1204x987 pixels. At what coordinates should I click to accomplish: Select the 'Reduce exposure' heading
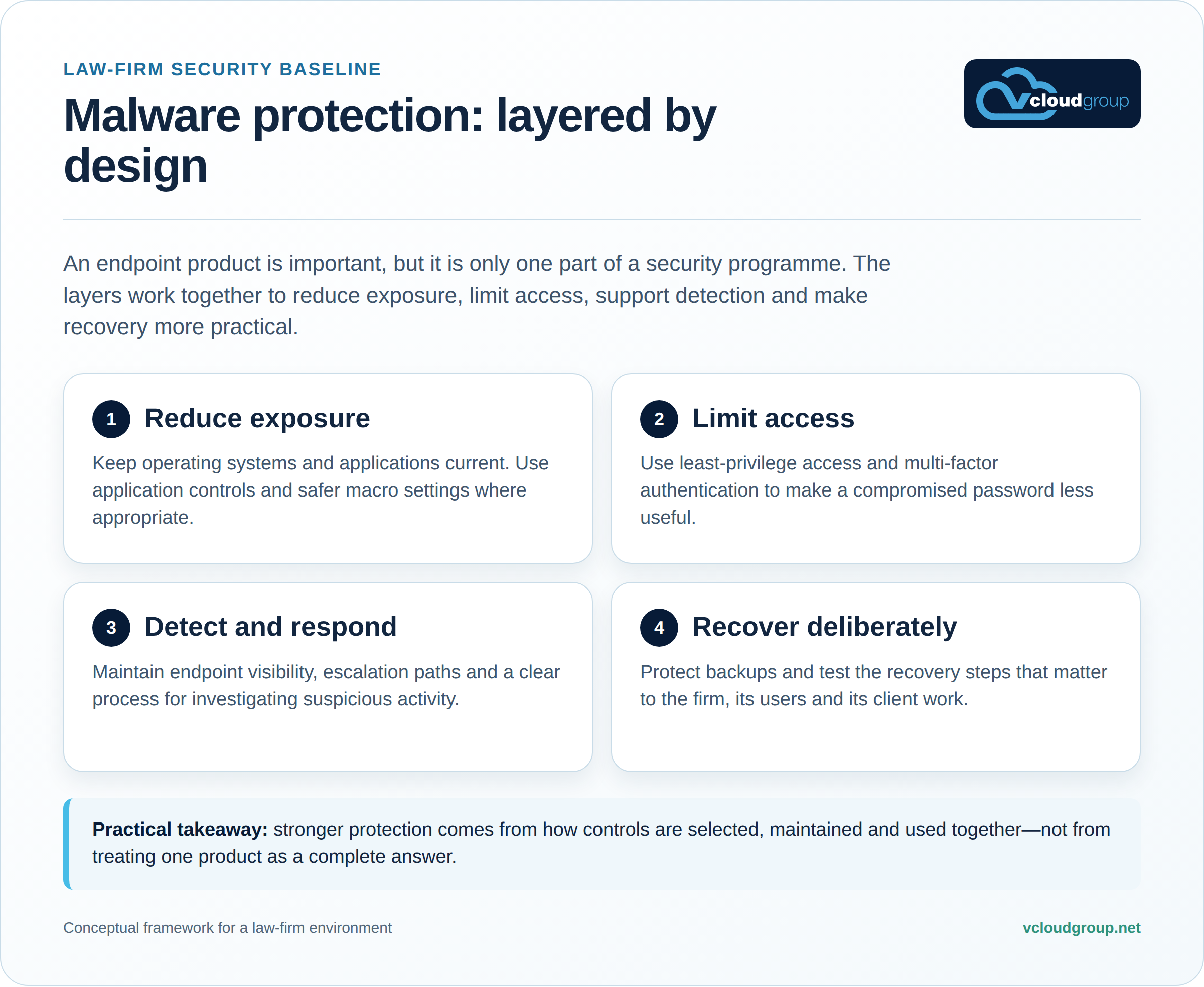(257, 418)
